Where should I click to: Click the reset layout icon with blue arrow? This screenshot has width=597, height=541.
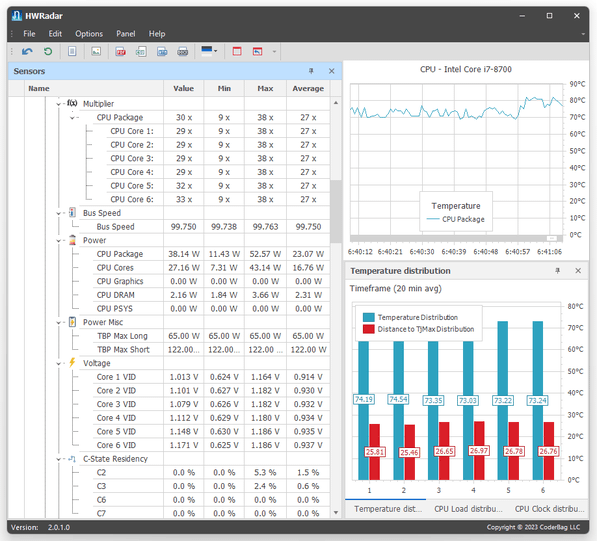point(257,51)
